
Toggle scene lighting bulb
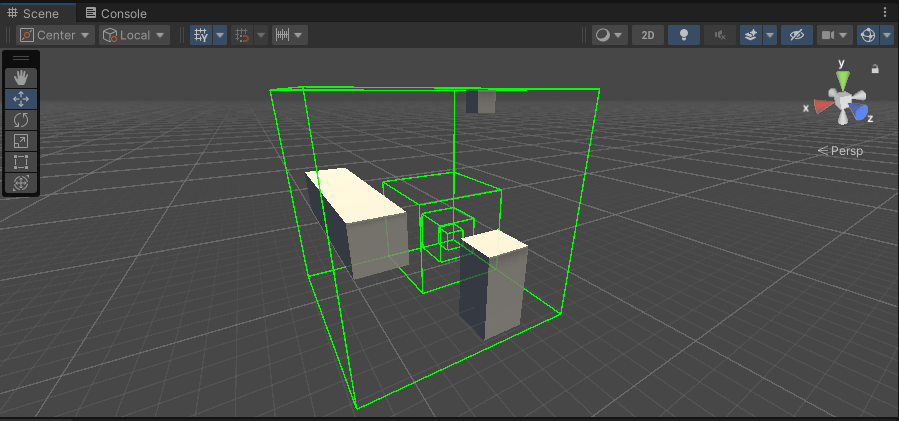click(684, 35)
